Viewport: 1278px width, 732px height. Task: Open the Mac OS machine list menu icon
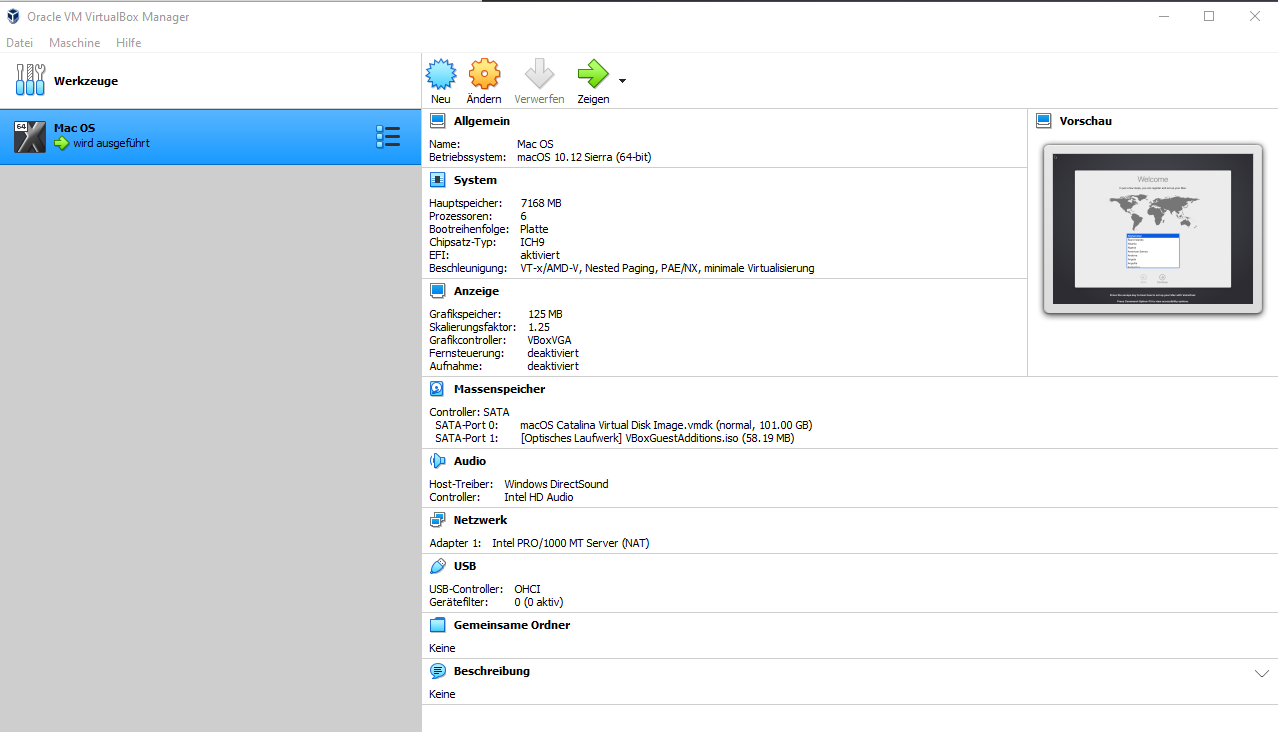(x=388, y=137)
